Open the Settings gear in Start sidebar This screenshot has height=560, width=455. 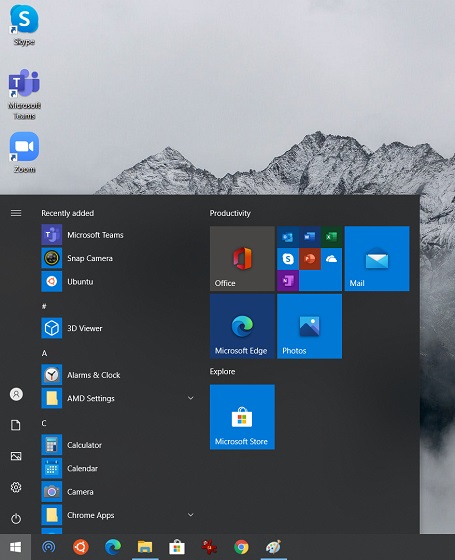pos(16,487)
